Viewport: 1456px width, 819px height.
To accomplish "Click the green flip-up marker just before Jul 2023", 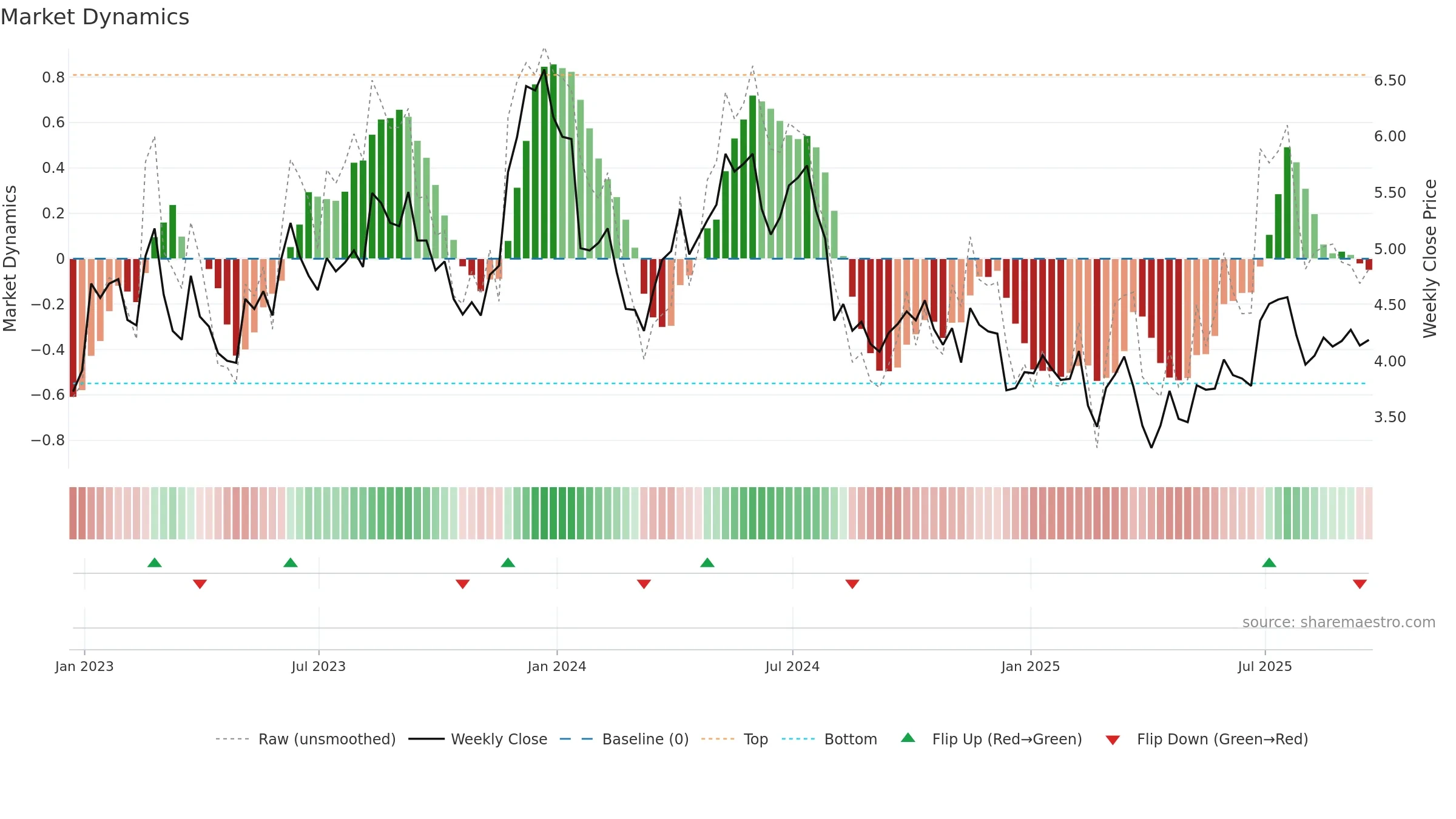I will pos(291,562).
